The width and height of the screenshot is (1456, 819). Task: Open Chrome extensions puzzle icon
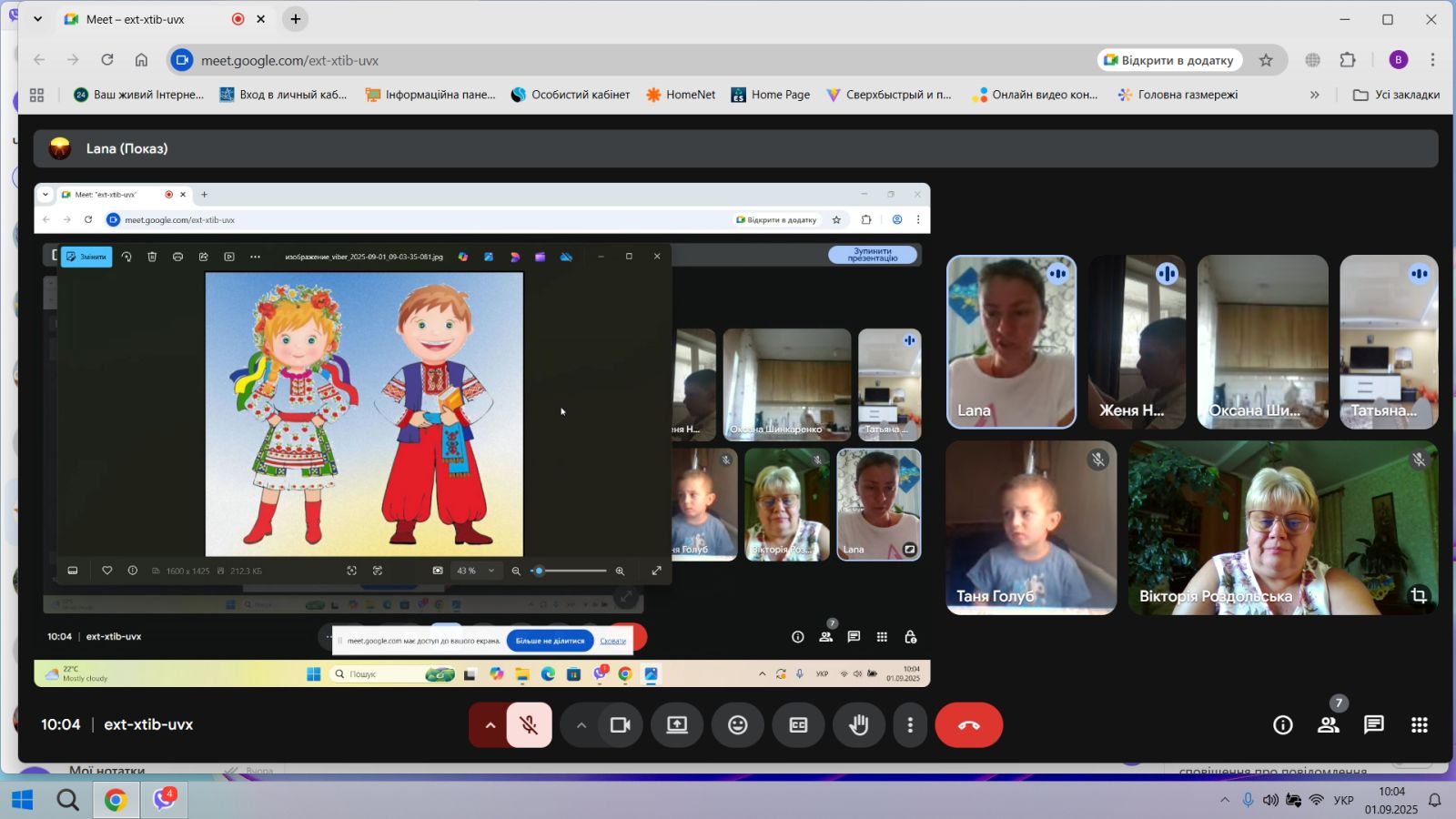tap(1348, 60)
